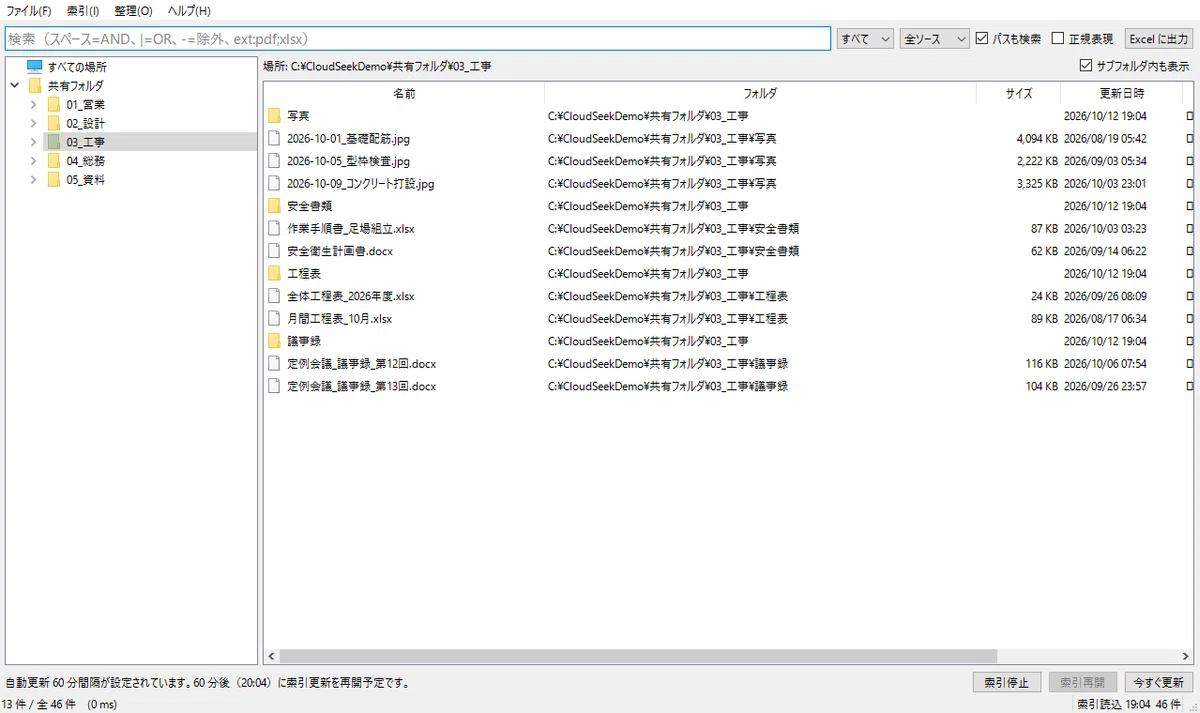The image size is (1200, 713).
Task: Sort results by the 更新日時 column header
Action: 1122,93
